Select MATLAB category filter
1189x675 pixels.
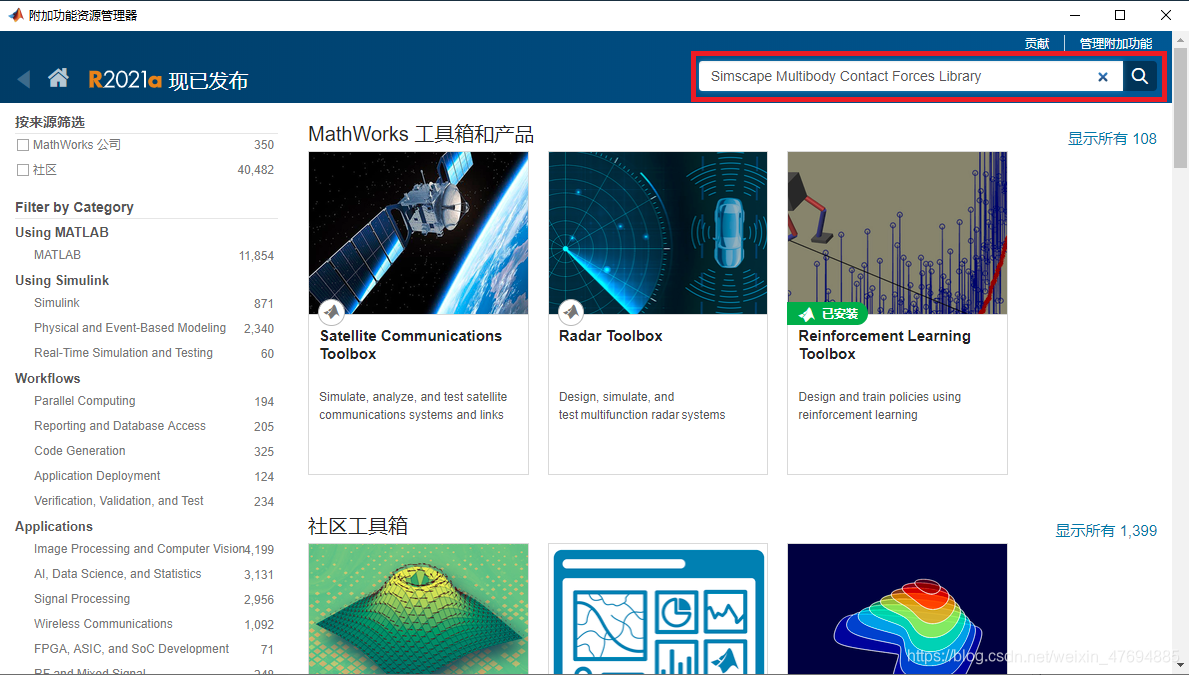58,255
